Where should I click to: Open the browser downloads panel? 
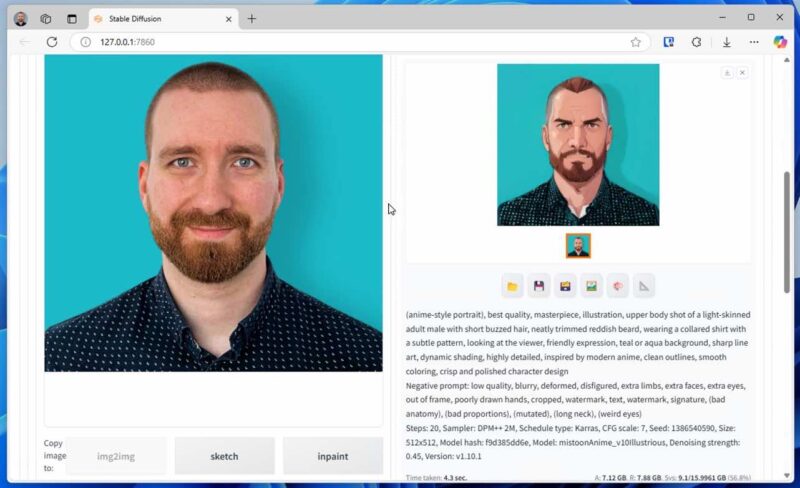tap(726, 42)
